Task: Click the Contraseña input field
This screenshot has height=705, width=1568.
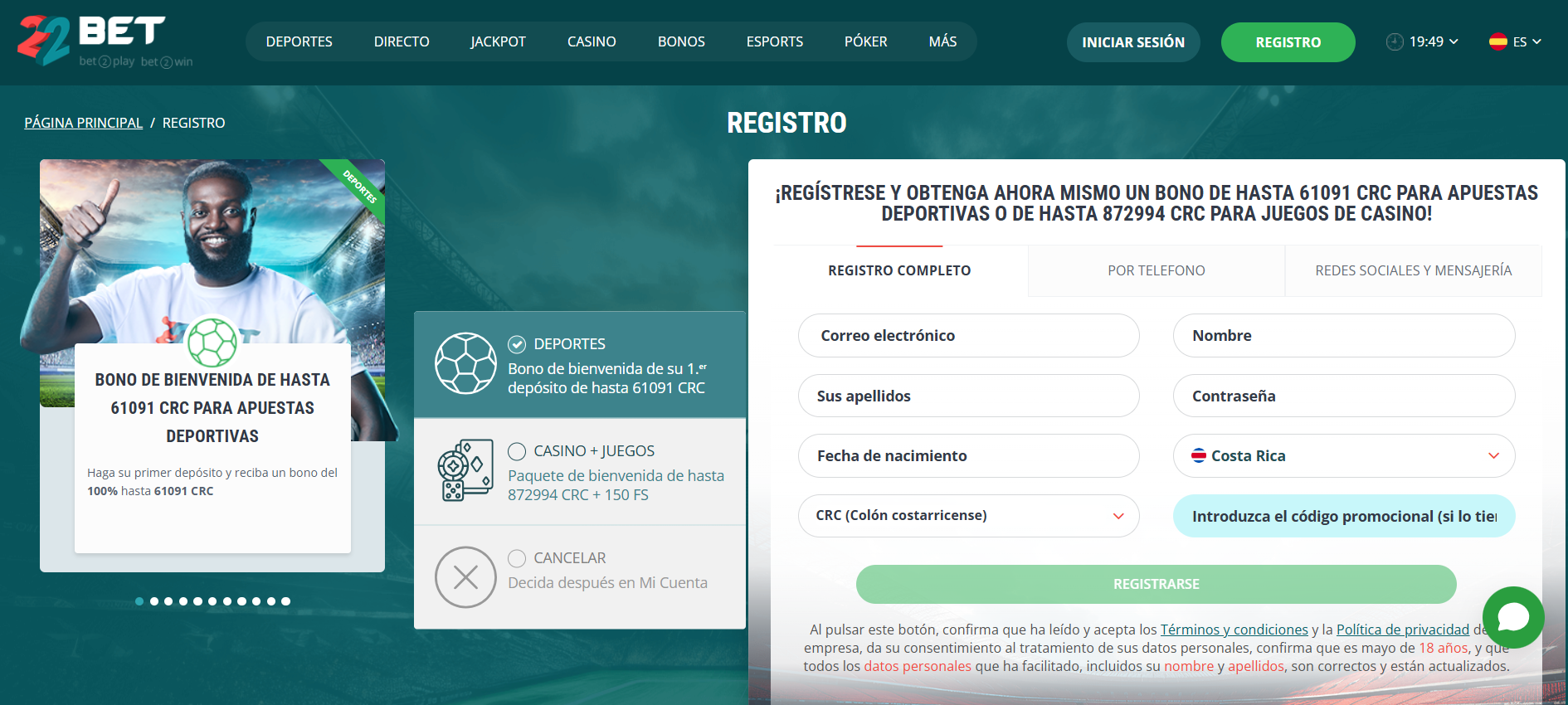Action: coord(1344,396)
